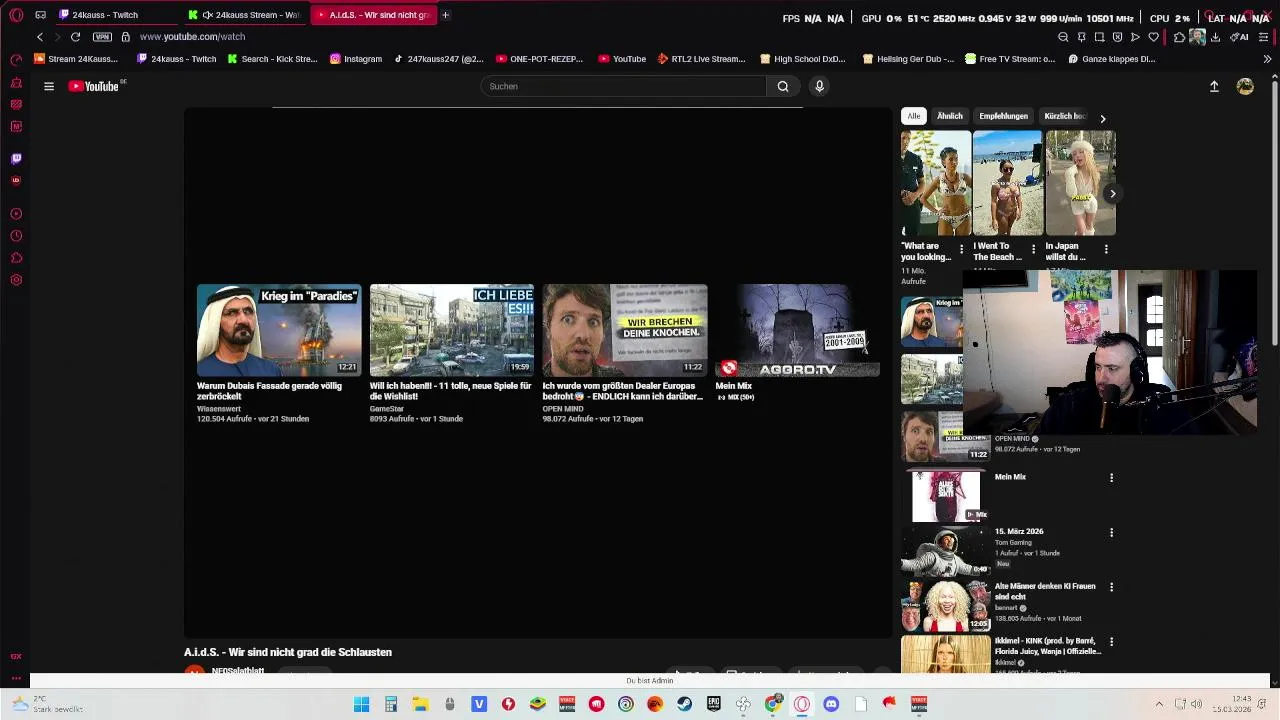Open the 'High School DxD' bookmark

[802, 59]
